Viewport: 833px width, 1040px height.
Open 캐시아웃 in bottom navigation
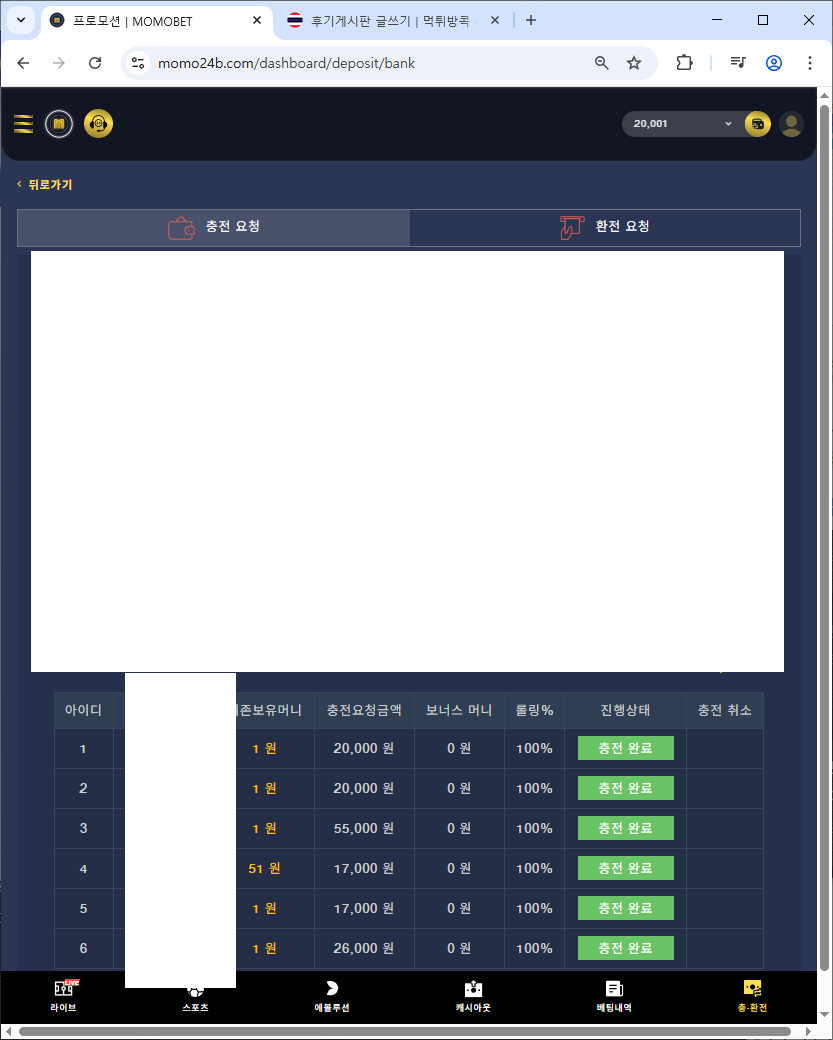tap(473, 996)
